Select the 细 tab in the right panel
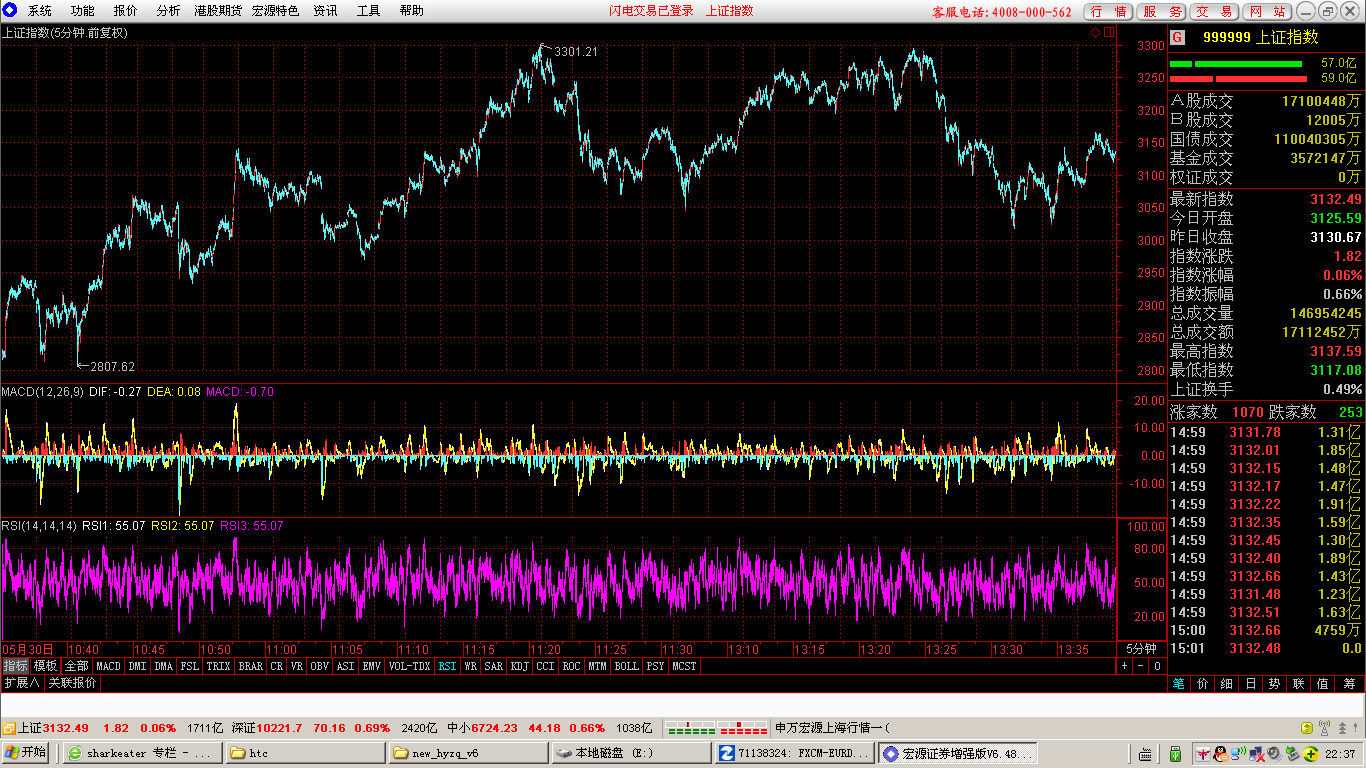This screenshot has height=768, width=1366. pos(1226,684)
